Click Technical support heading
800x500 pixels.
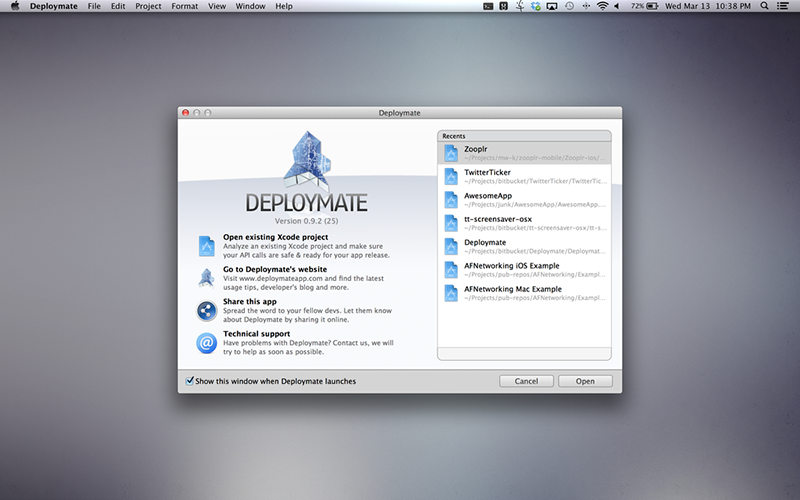[x=256, y=334]
